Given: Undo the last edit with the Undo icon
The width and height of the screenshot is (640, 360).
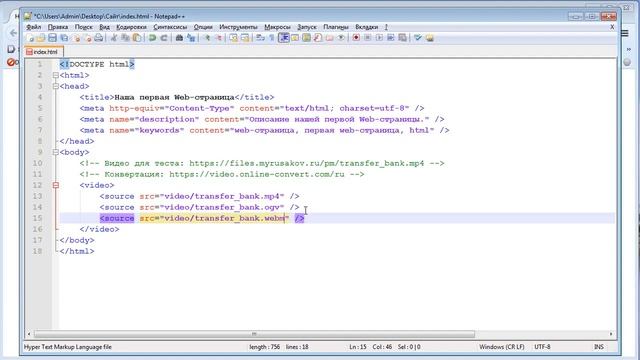Looking at the screenshot, I should [152, 38].
